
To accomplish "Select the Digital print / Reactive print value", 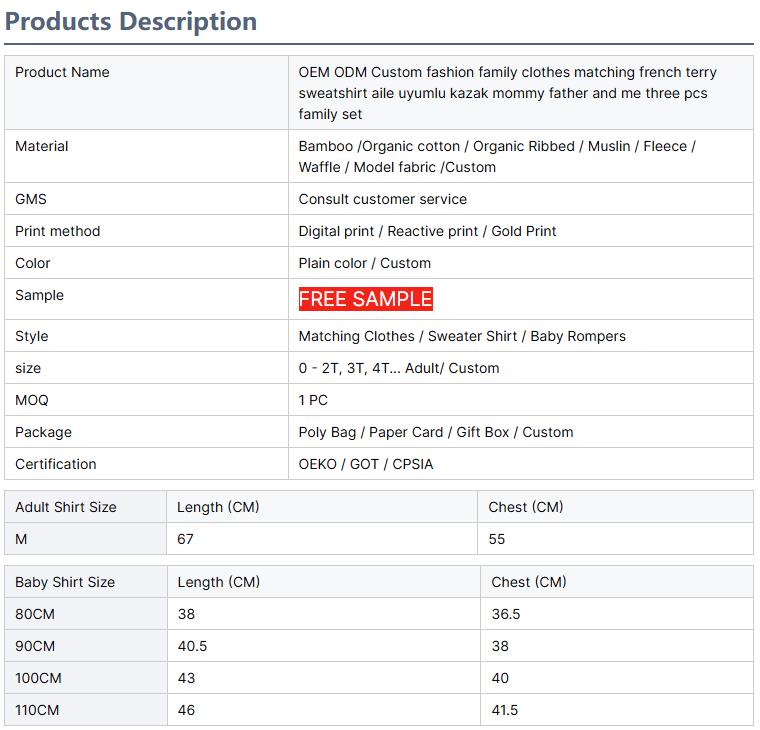I will click(x=427, y=231).
